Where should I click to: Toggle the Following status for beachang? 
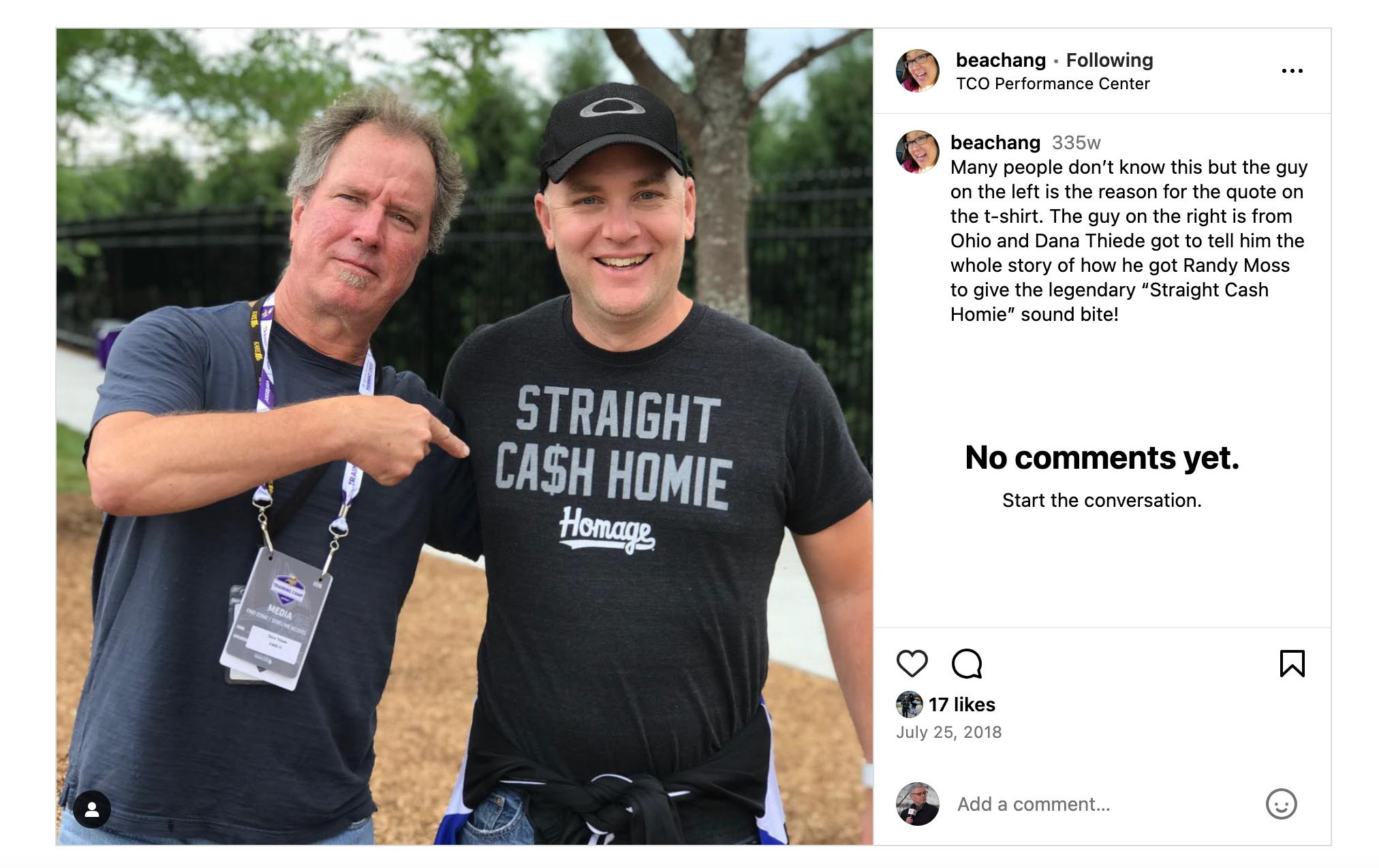(1109, 60)
